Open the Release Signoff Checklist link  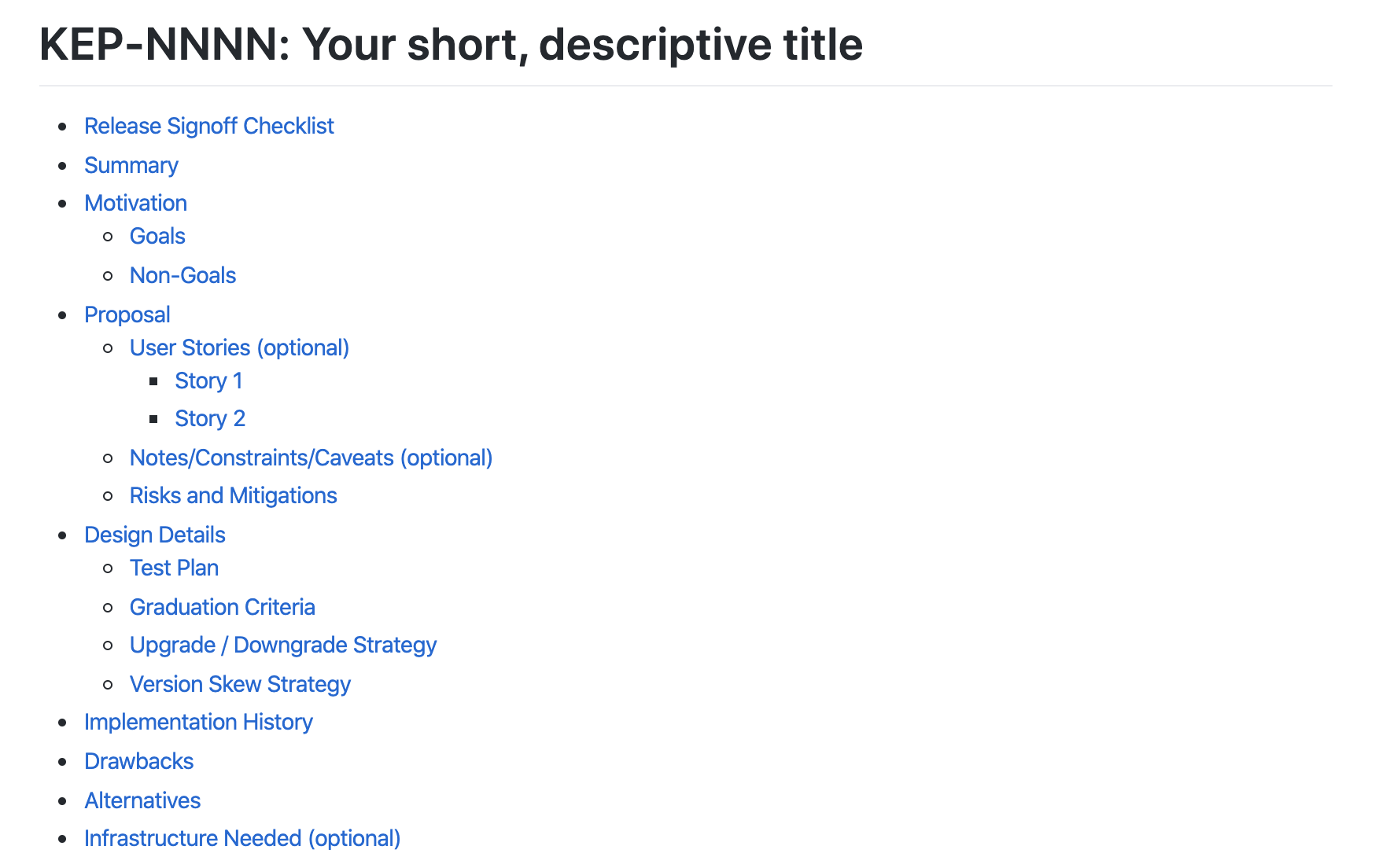point(208,126)
